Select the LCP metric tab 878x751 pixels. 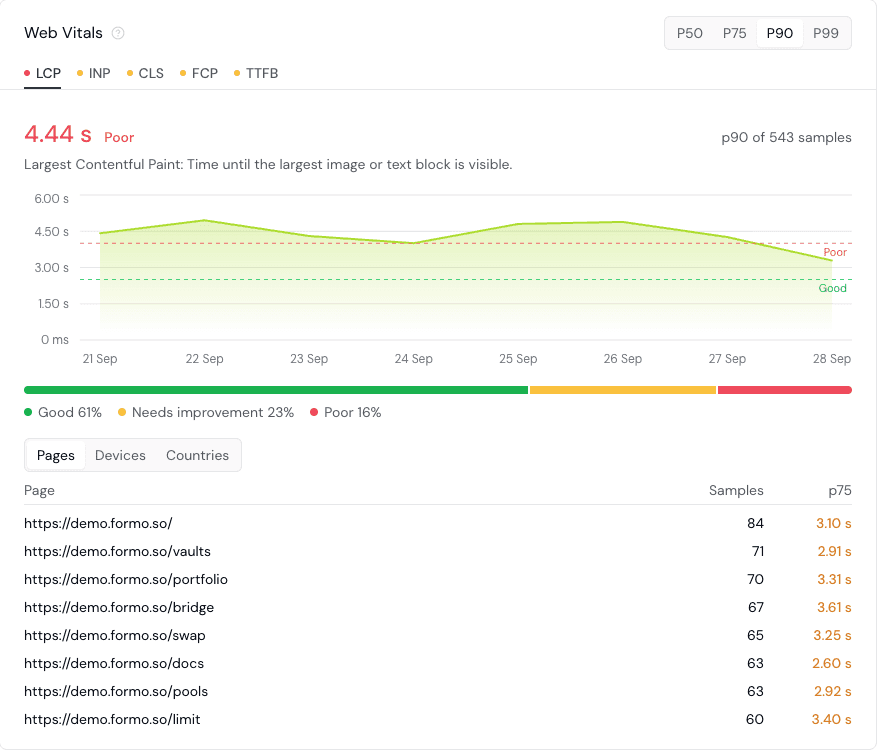(43, 73)
